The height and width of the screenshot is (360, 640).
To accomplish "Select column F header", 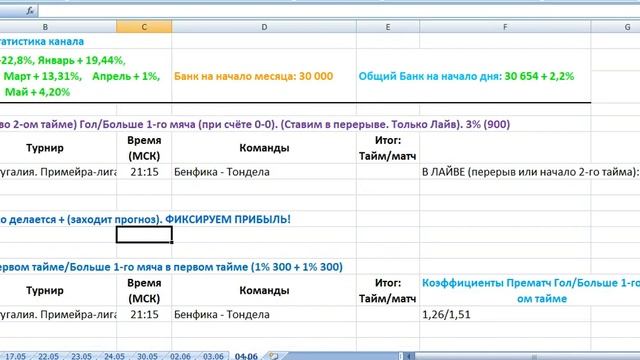I will pyautogui.click(x=505, y=27).
